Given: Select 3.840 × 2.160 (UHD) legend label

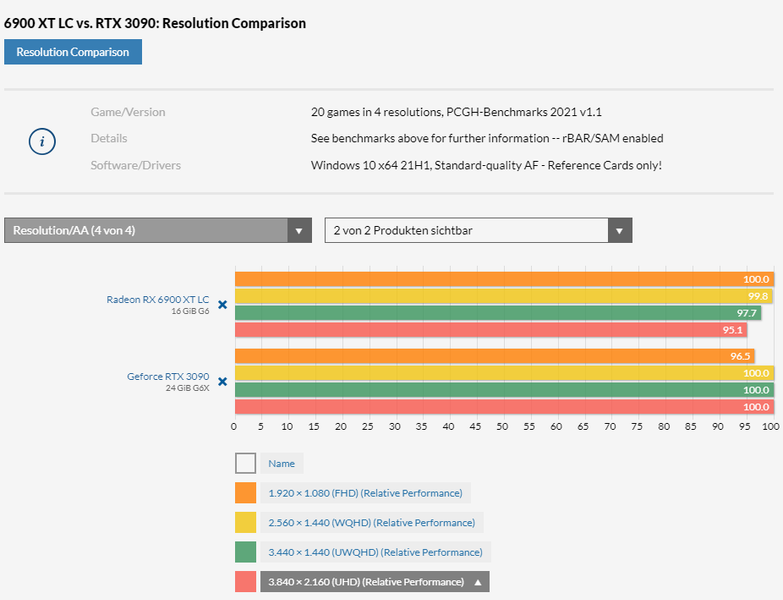Looking at the screenshot, I should [x=366, y=582].
